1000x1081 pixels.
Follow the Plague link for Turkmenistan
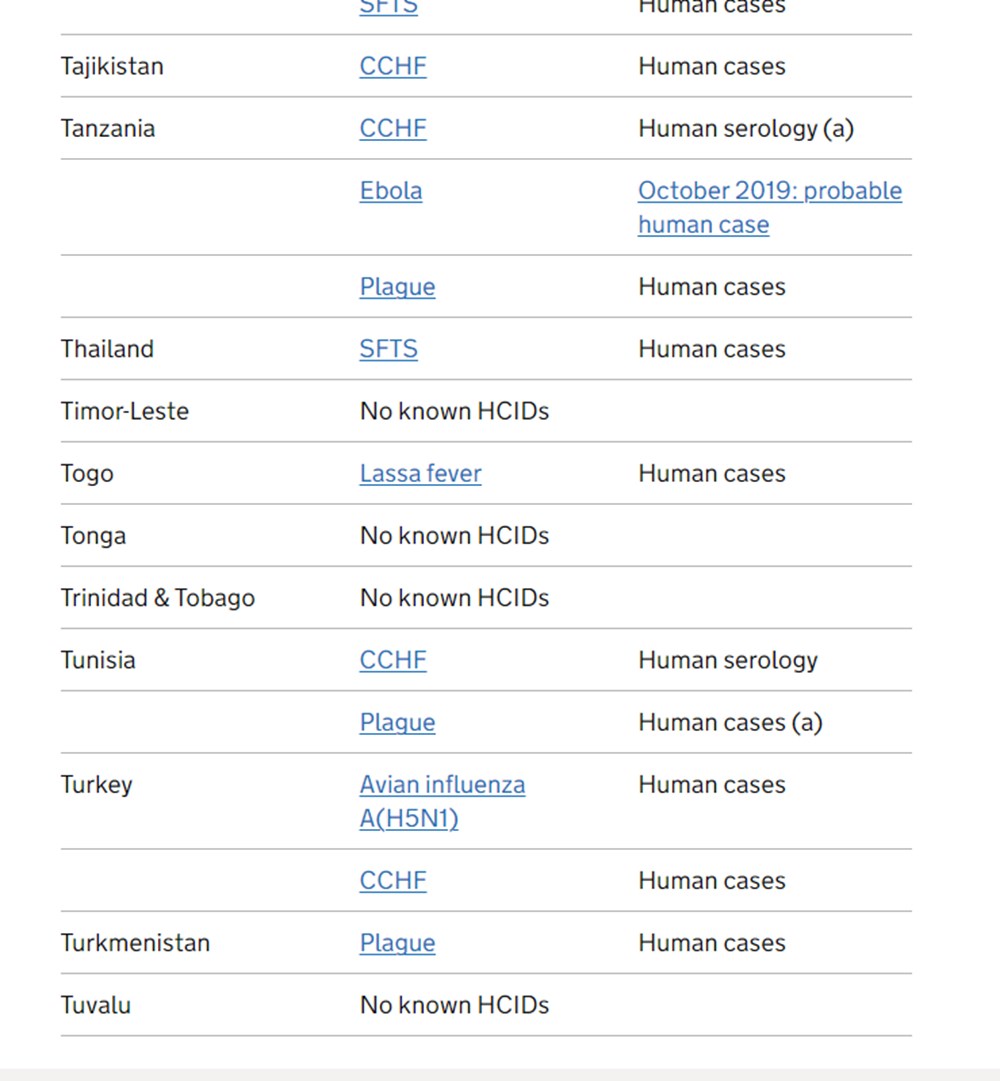coord(397,943)
